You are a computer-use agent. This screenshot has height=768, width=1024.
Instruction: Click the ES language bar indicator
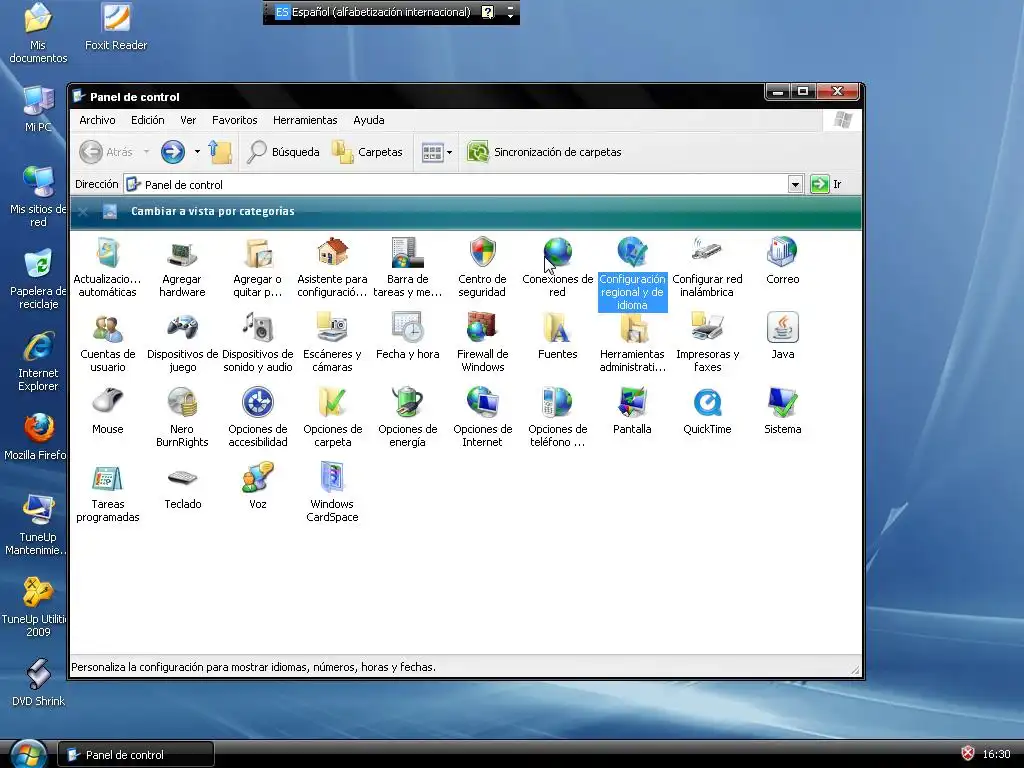[282, 12]
